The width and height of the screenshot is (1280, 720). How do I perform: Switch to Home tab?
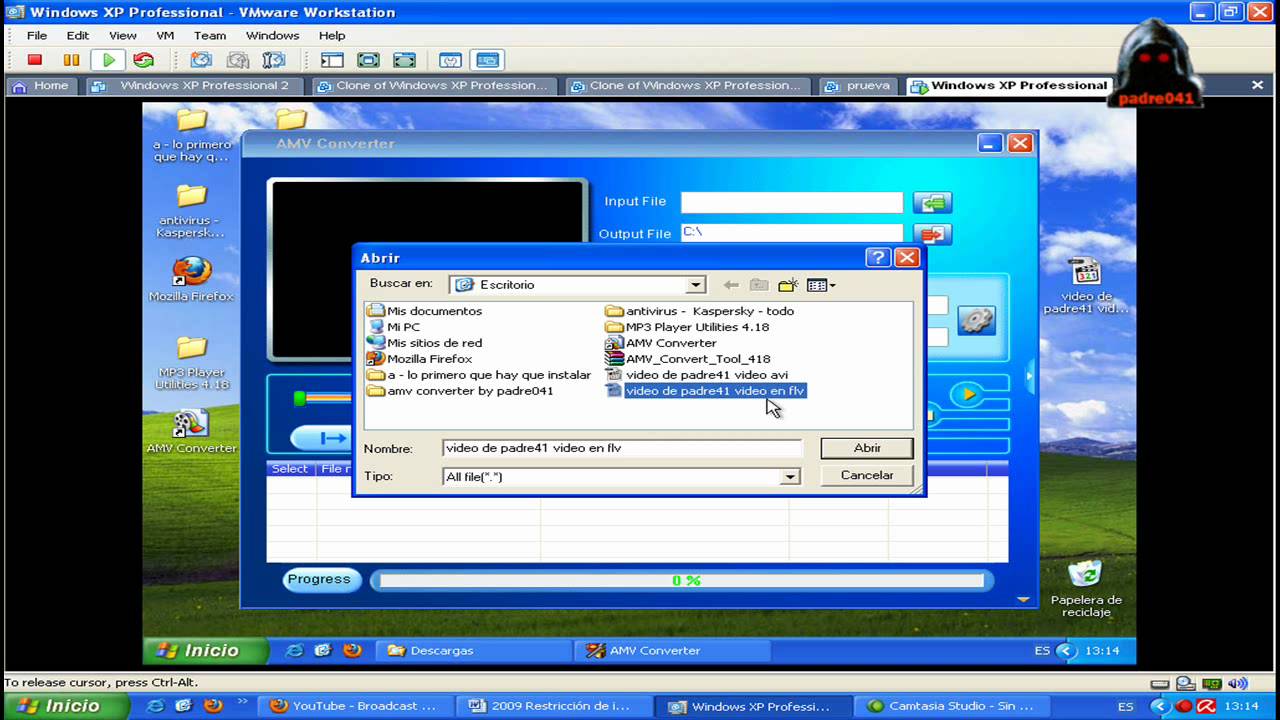point(41,86)
